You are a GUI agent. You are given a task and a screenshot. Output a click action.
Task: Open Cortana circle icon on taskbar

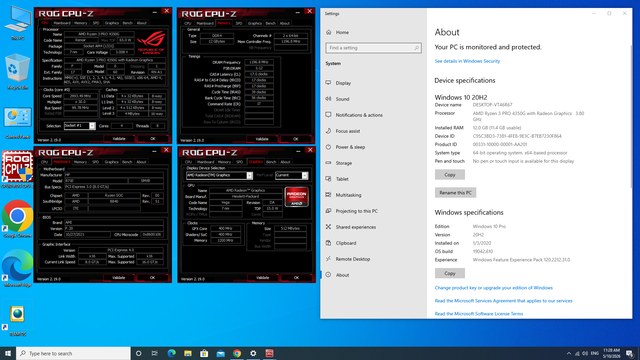[138, 353]
